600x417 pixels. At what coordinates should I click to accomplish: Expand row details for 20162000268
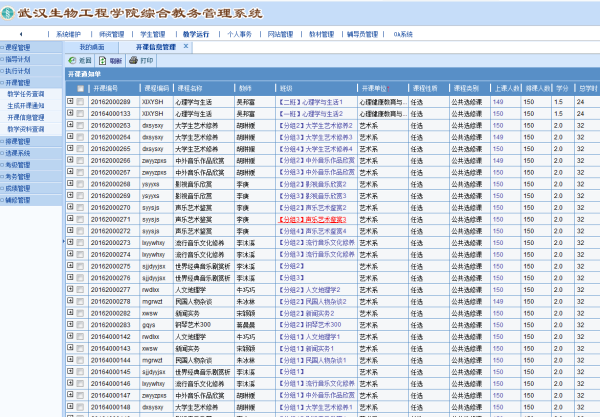pos(70,183)
